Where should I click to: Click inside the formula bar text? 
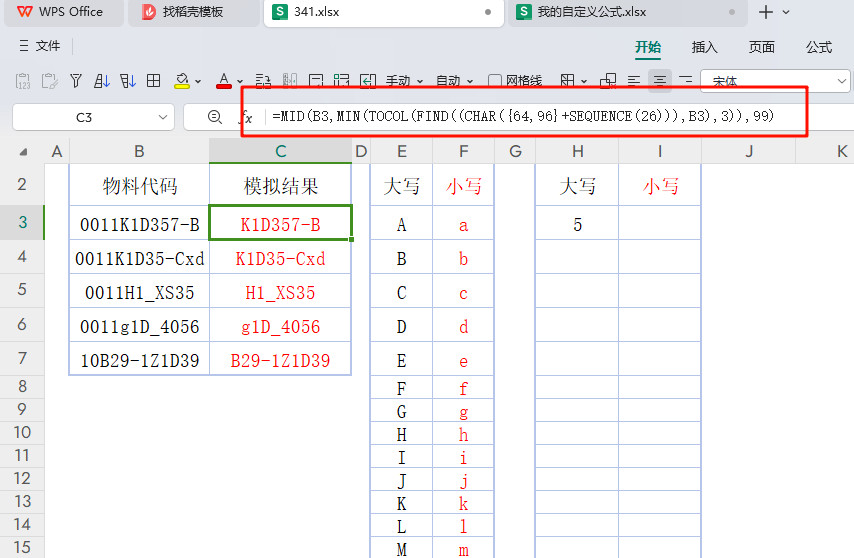click(x=523, y=116)
